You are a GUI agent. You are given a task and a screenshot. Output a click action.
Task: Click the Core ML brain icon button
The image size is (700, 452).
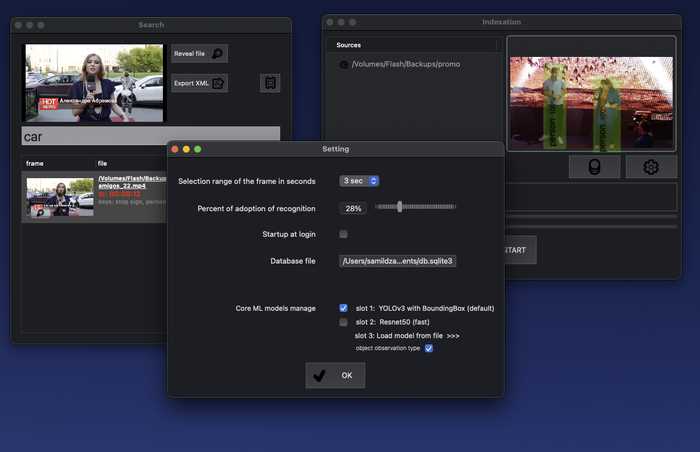click(x=594, y=167)
